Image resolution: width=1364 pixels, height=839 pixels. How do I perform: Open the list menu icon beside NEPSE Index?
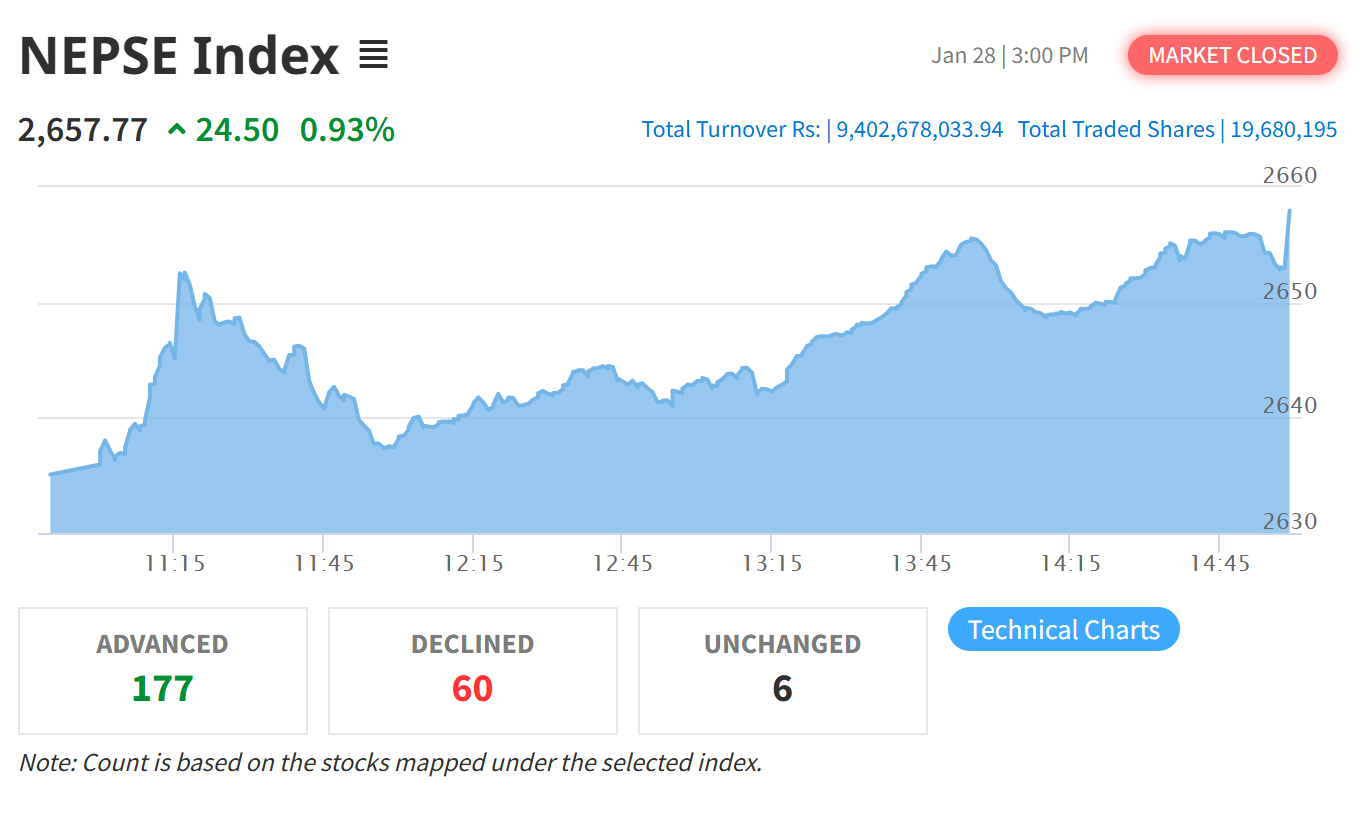pos(373,56)
